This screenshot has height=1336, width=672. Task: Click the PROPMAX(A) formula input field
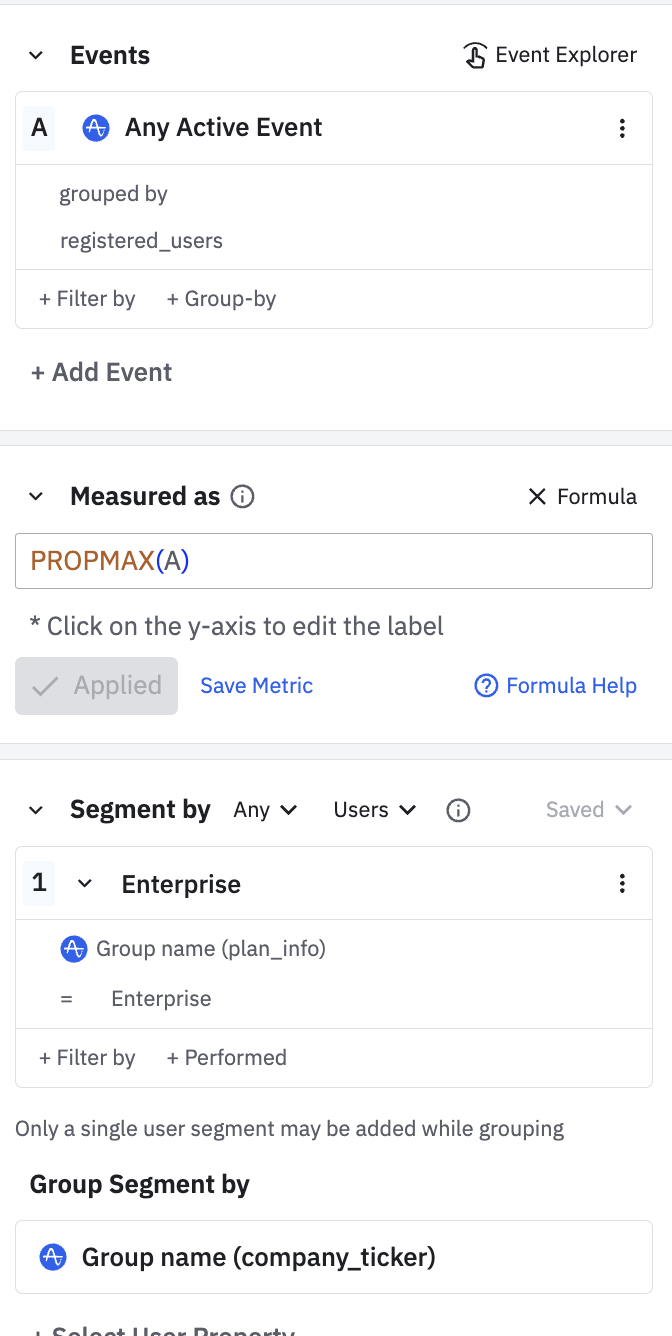[x=334, y=561]
